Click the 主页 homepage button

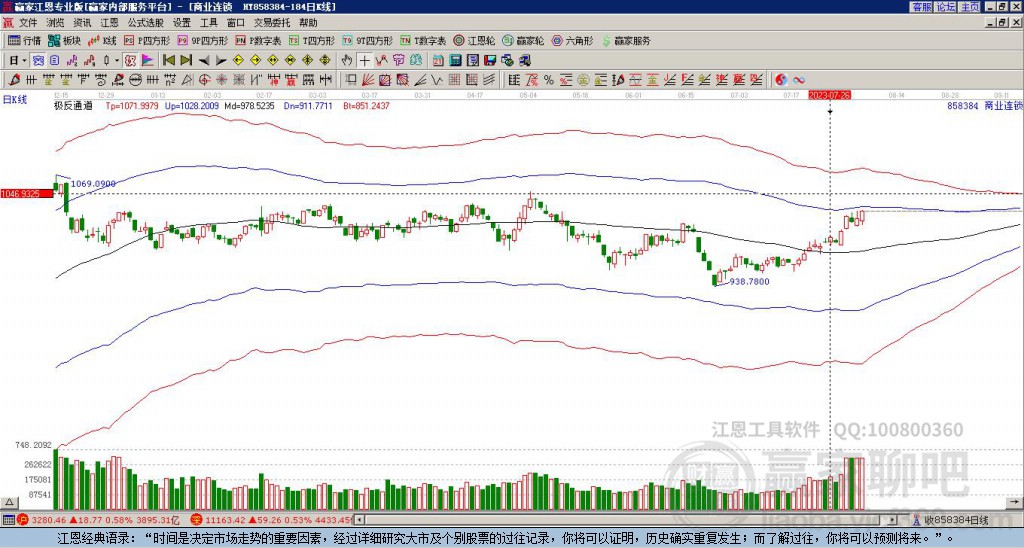coord(969,7)
